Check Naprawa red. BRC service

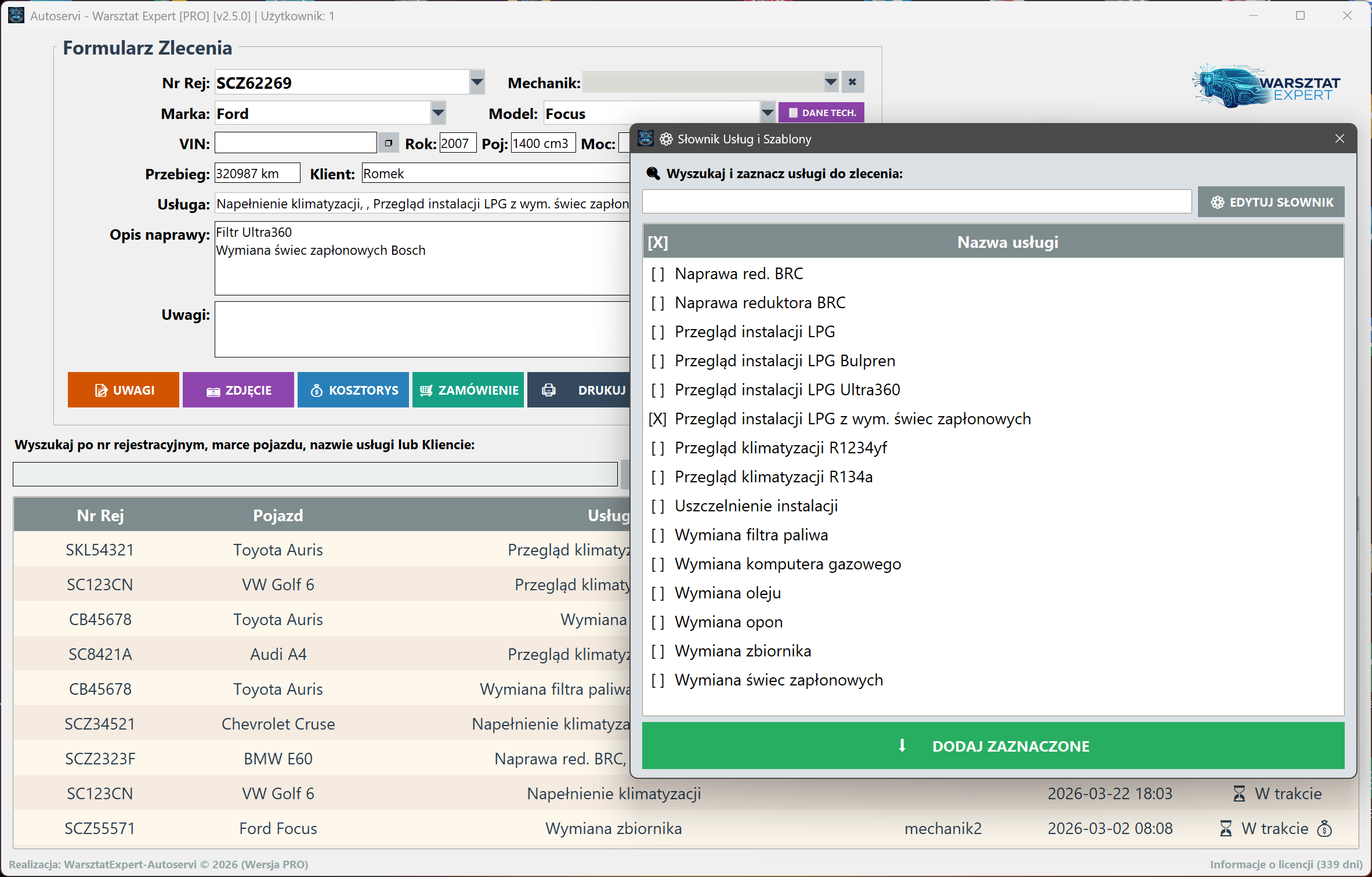click(657, 274)
